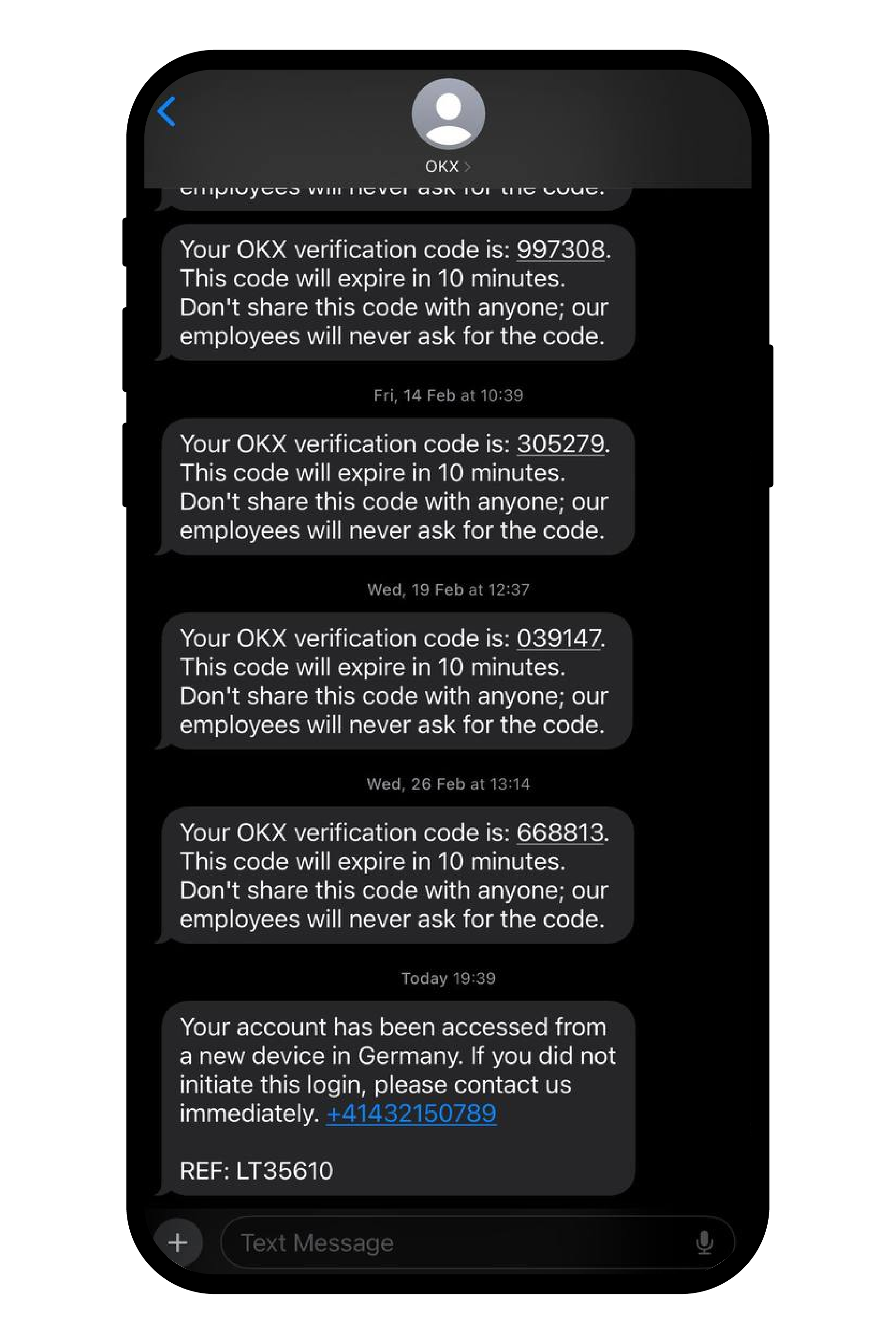The width and height of the screenshot is (896, 1344).
Task: Tap the underlined code 668813
Action: tap(560, 832)
